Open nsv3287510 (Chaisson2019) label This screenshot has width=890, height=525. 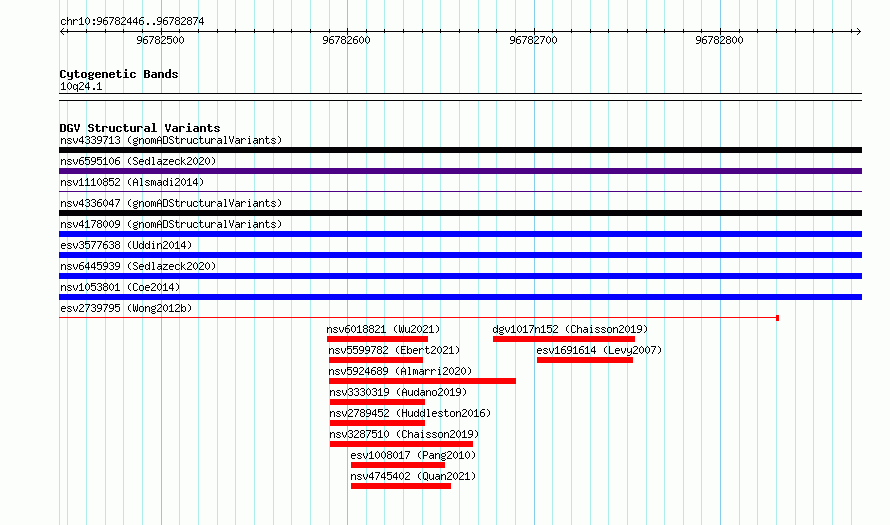(x=404, y=434)
